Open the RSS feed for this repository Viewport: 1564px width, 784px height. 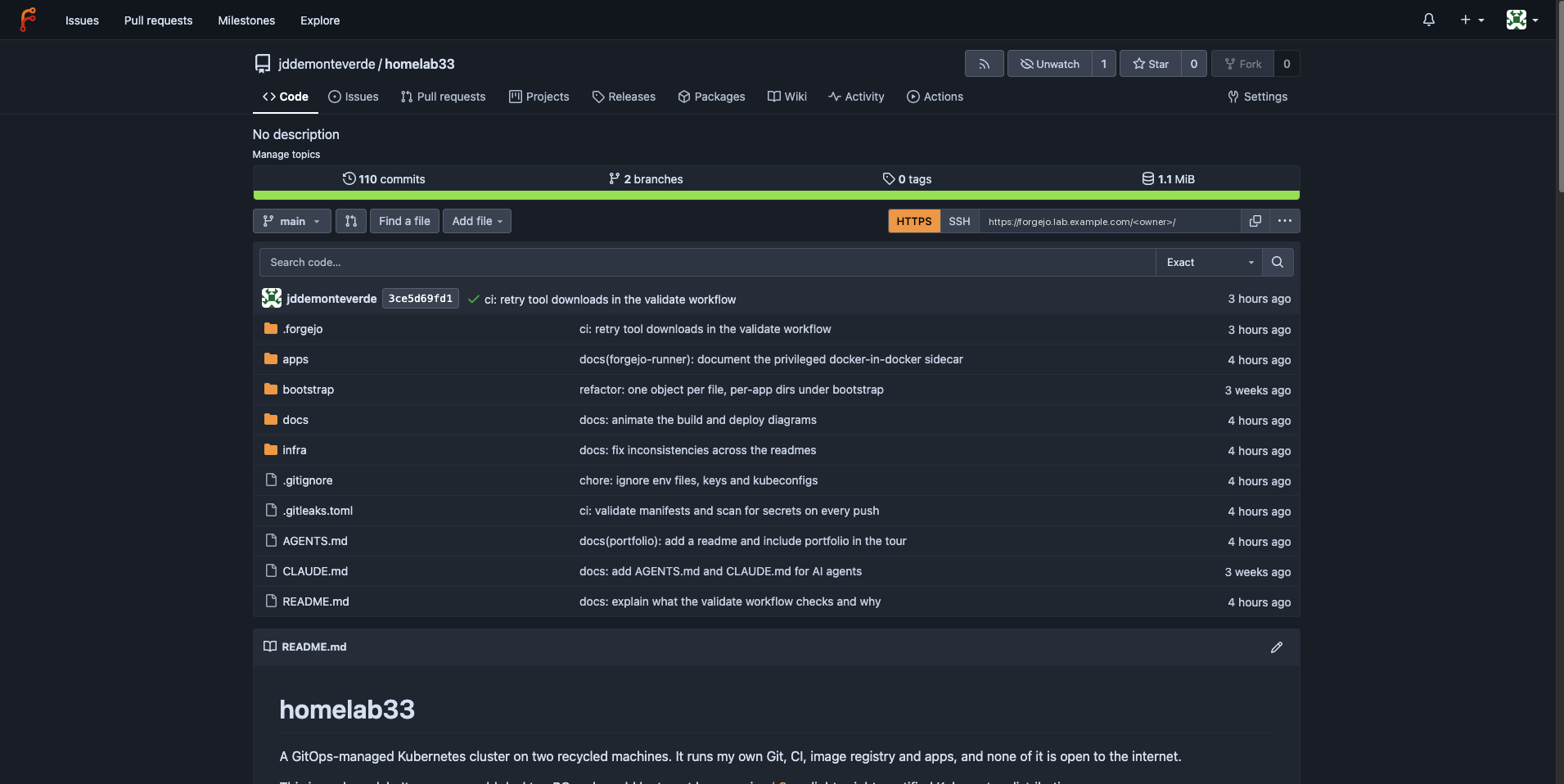click(984, 64)
